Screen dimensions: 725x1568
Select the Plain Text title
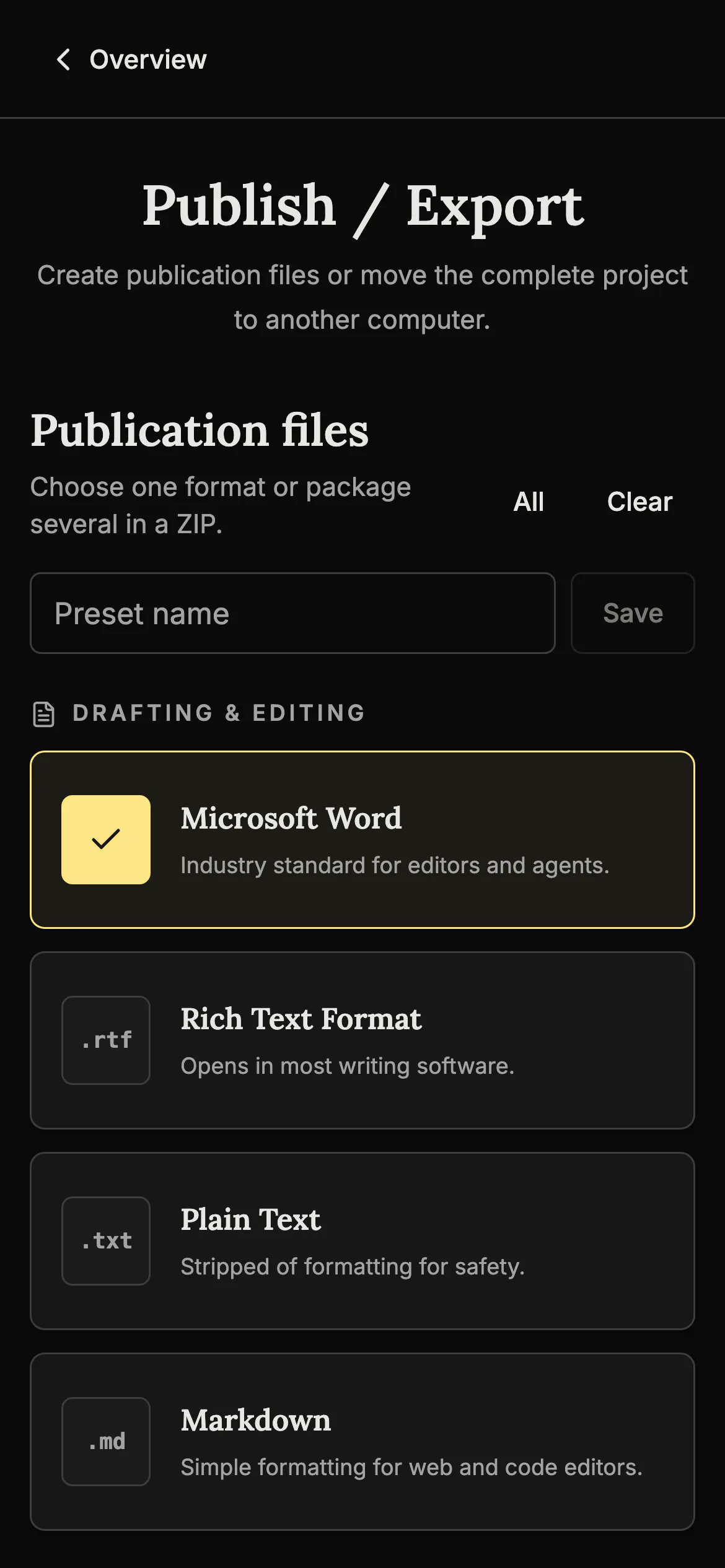[250, 1220]
